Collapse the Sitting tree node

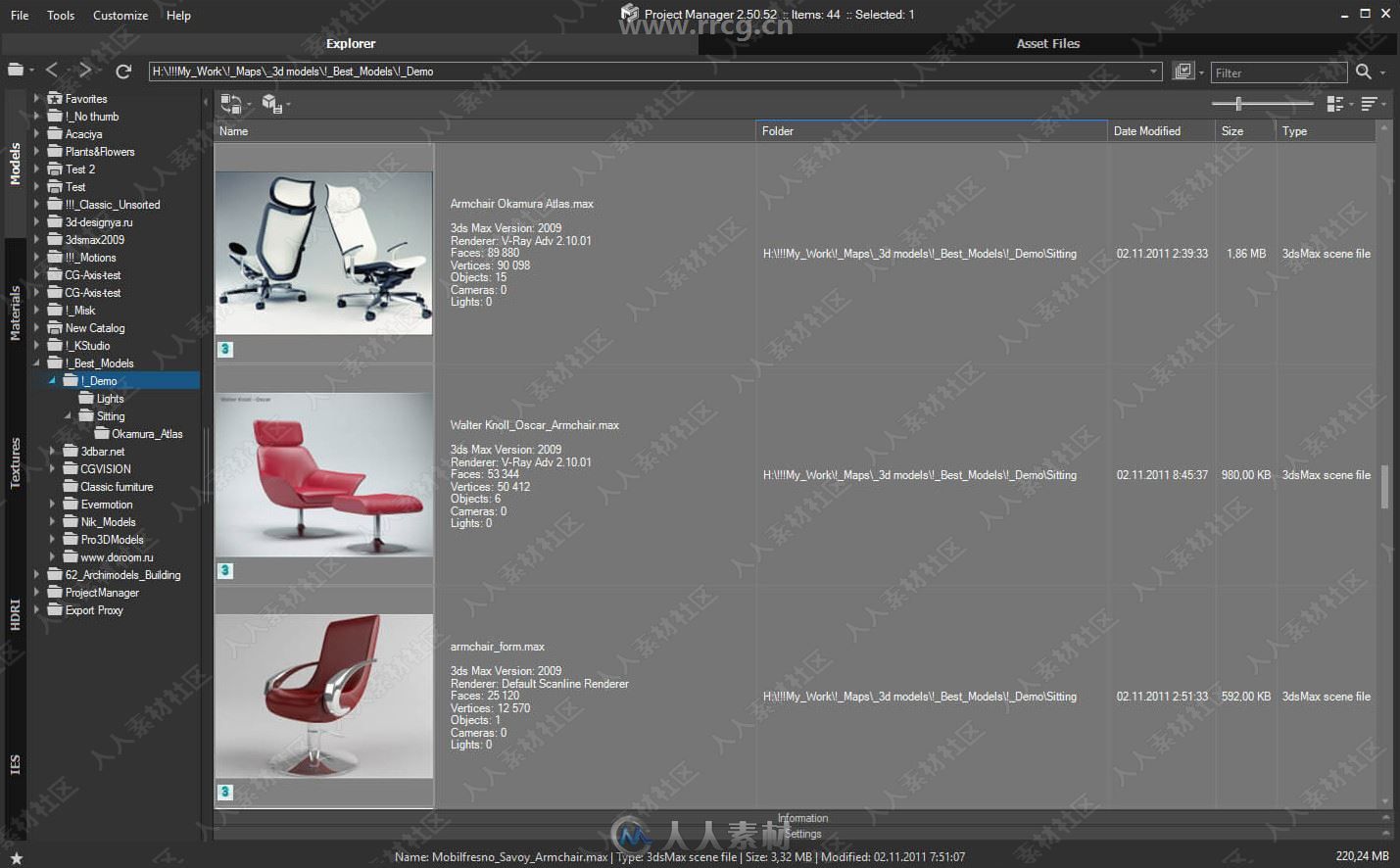[69, 415]
